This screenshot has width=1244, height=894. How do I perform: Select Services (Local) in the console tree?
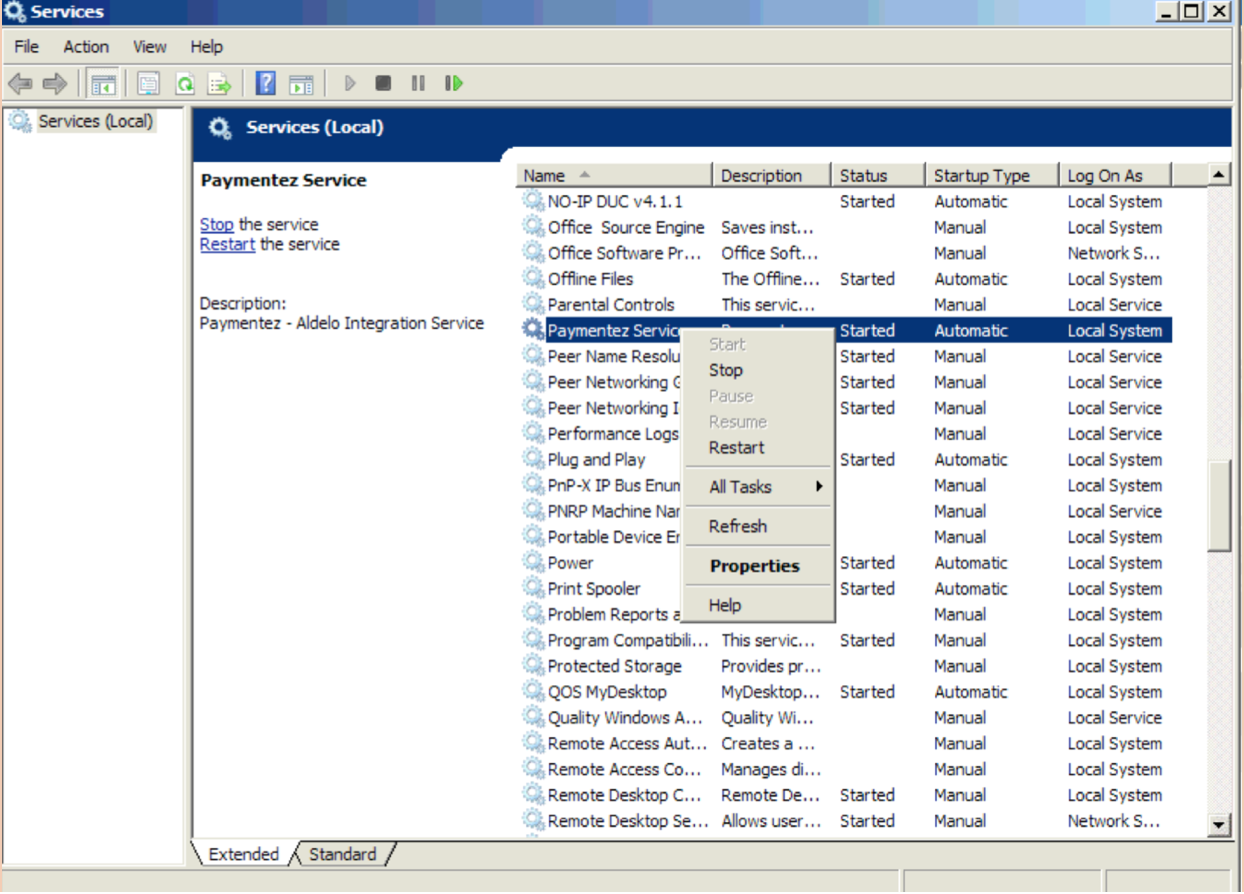95,122
